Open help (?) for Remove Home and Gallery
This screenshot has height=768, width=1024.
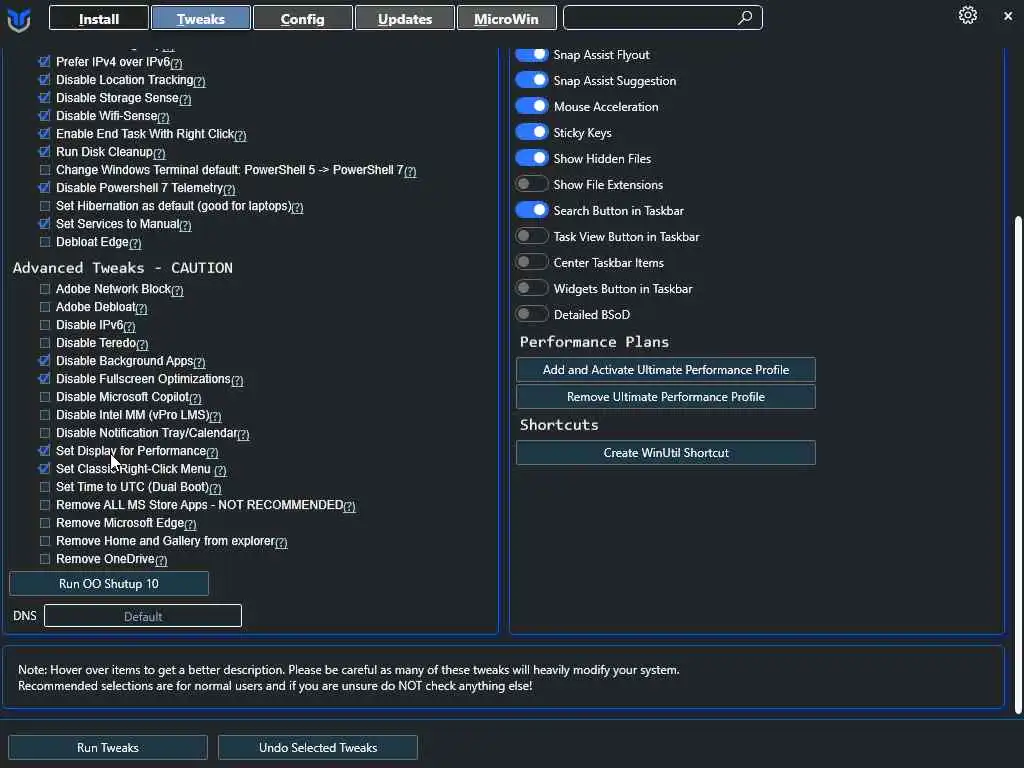point(281,543)
